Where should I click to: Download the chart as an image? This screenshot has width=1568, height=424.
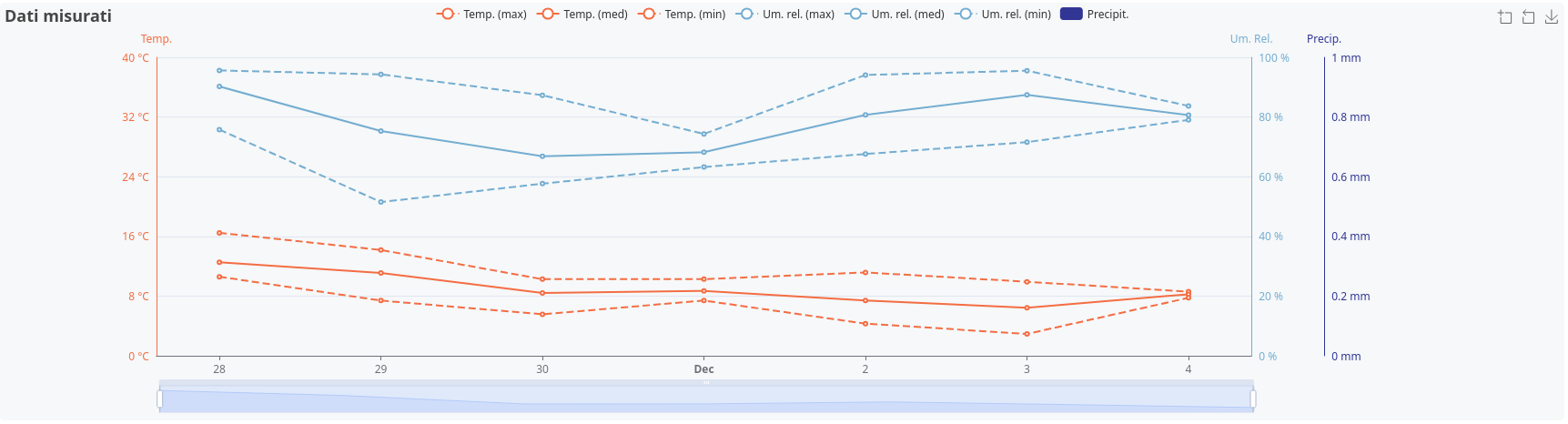pos(1552,17)
